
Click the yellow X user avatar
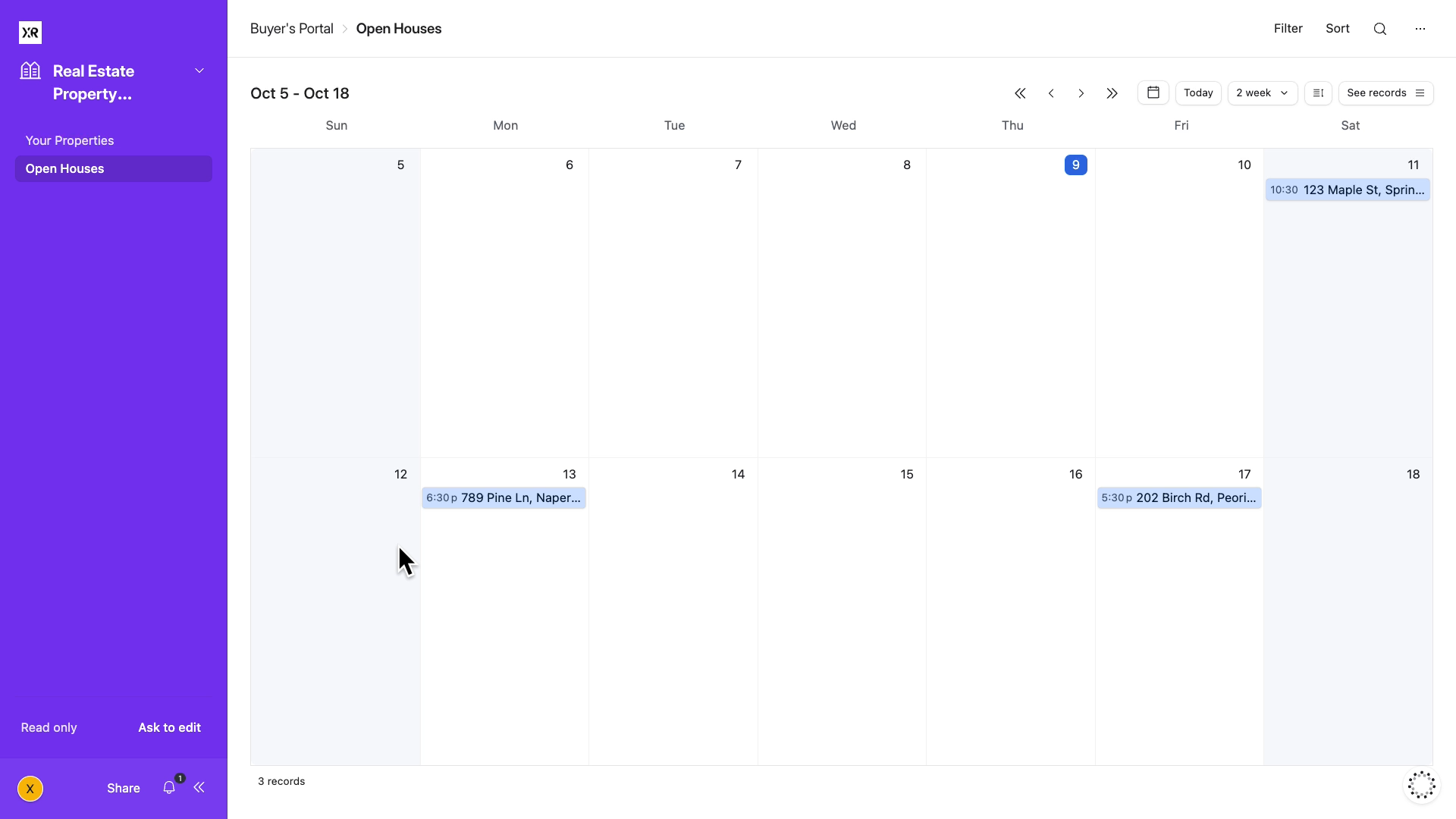click(x=30, y=789)
